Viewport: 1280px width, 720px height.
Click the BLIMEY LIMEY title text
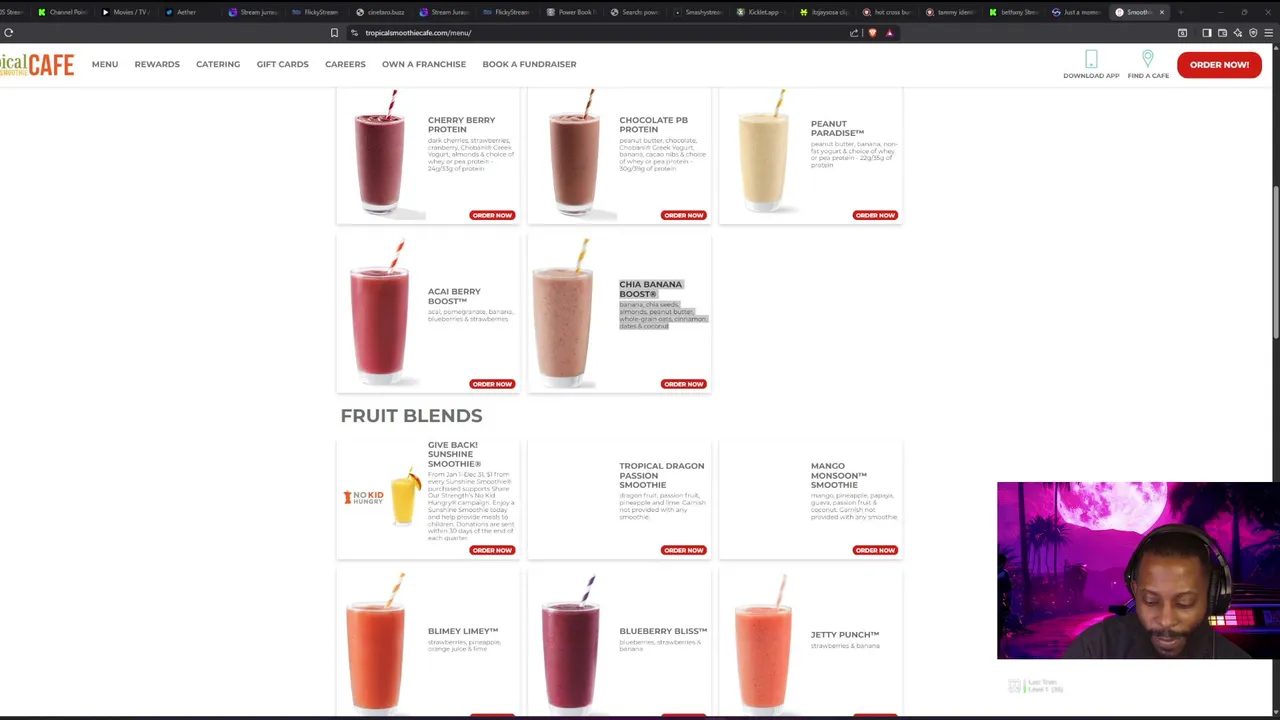click(463, 631)
